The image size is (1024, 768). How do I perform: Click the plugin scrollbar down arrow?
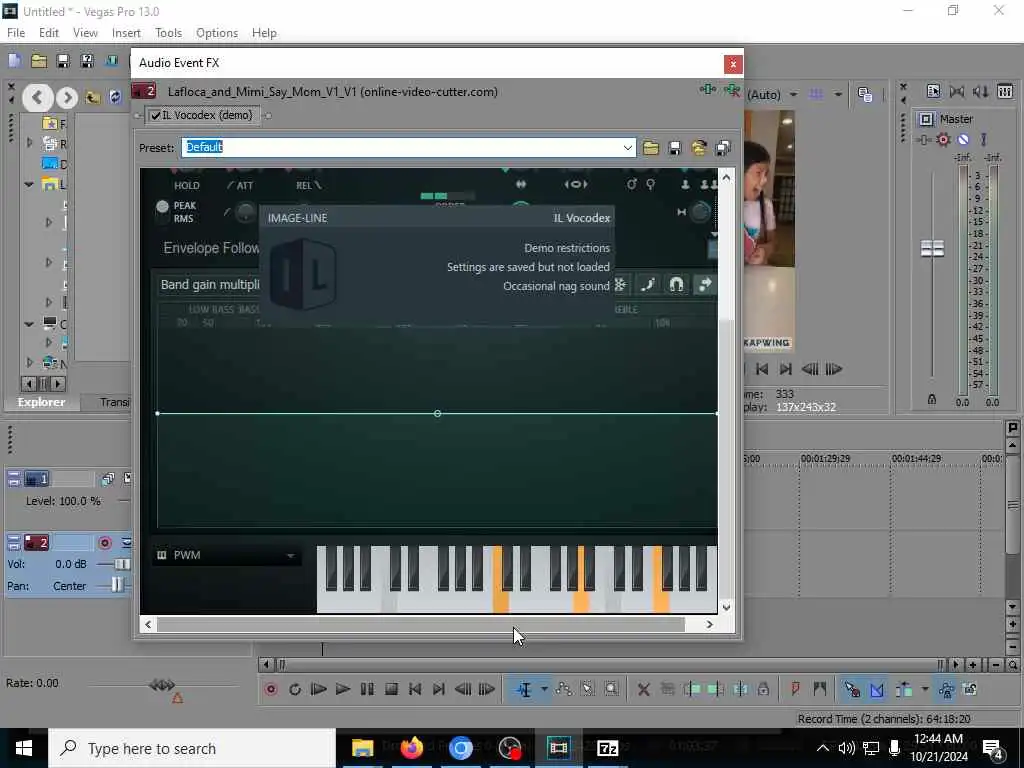click(x=726, y=607)
